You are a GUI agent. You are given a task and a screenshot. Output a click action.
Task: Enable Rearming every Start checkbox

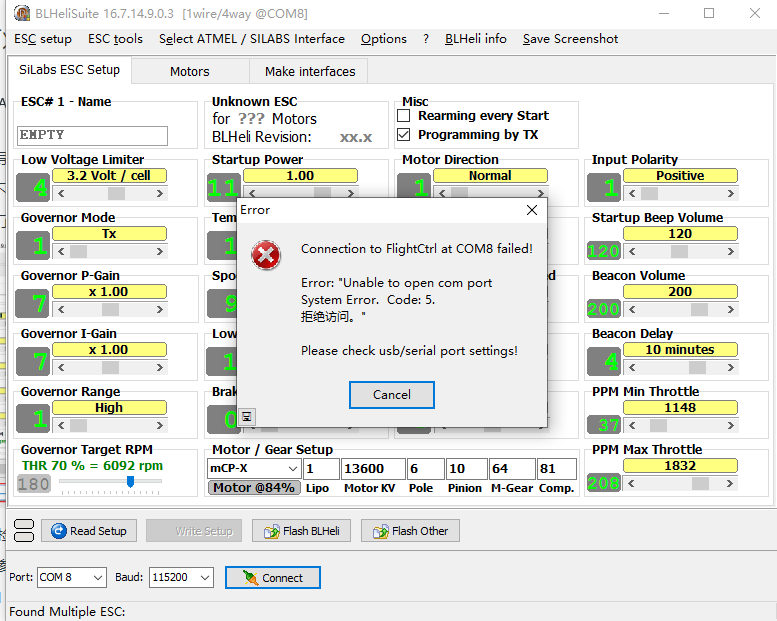click(x=404, y=115)
